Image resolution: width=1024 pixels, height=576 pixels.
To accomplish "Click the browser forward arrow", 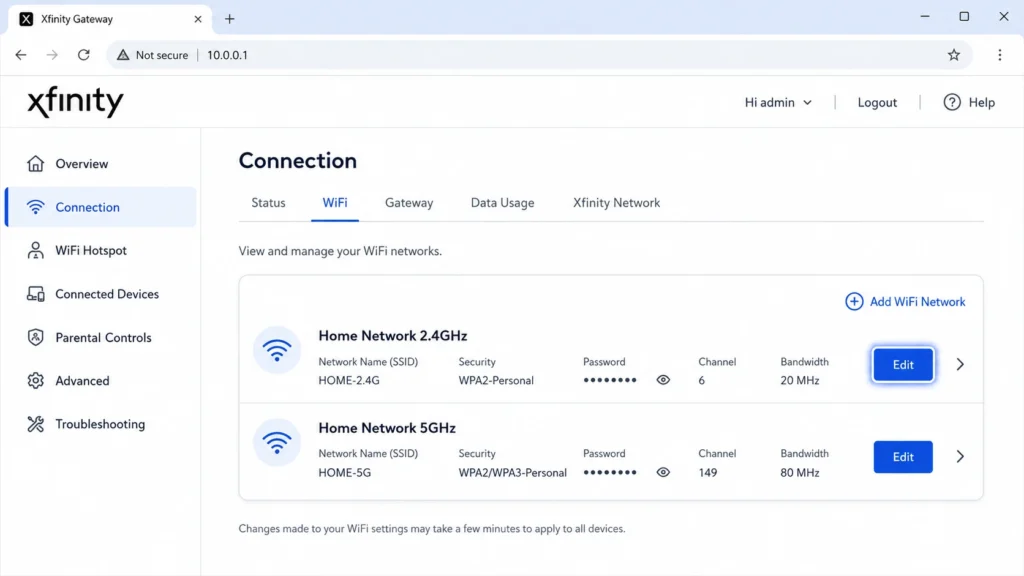I will [52, 55].
